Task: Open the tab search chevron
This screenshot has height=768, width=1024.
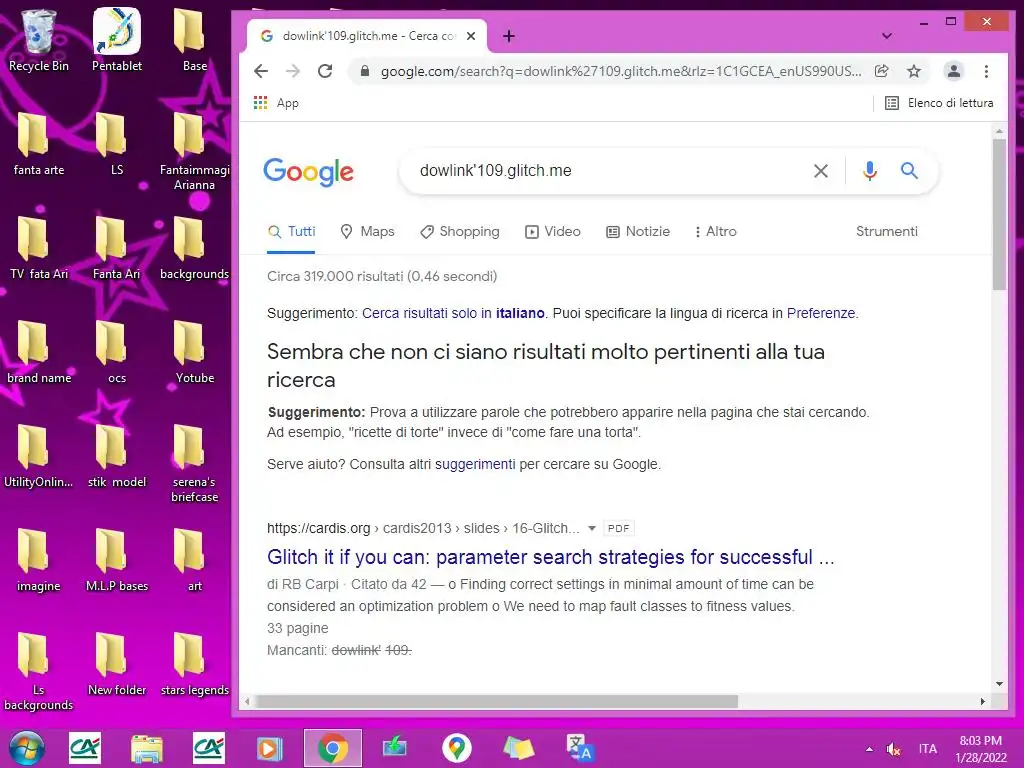Action: 886,36
